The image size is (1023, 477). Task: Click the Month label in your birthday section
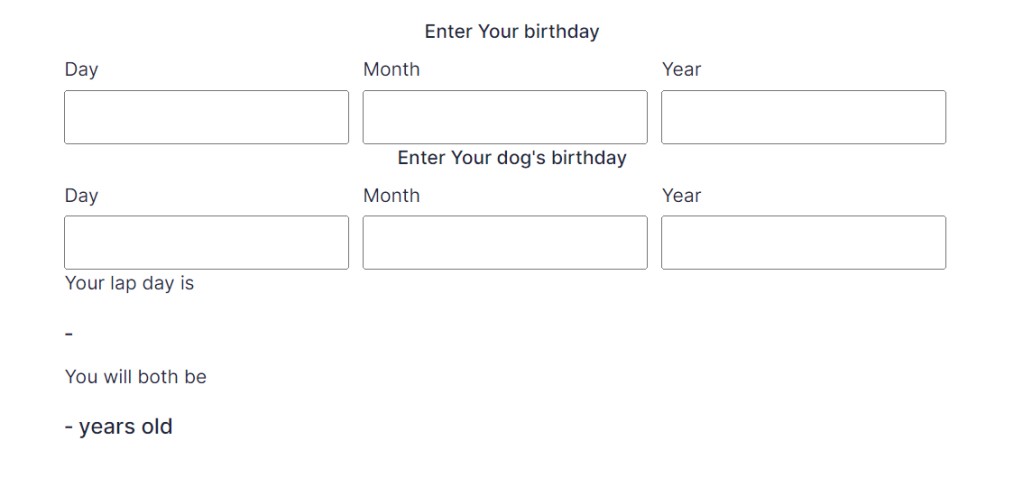point(391,70)
